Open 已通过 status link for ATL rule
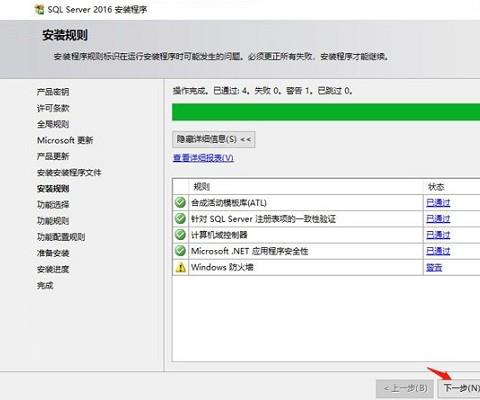The image size is (480, 400). [x=438, y=203]
